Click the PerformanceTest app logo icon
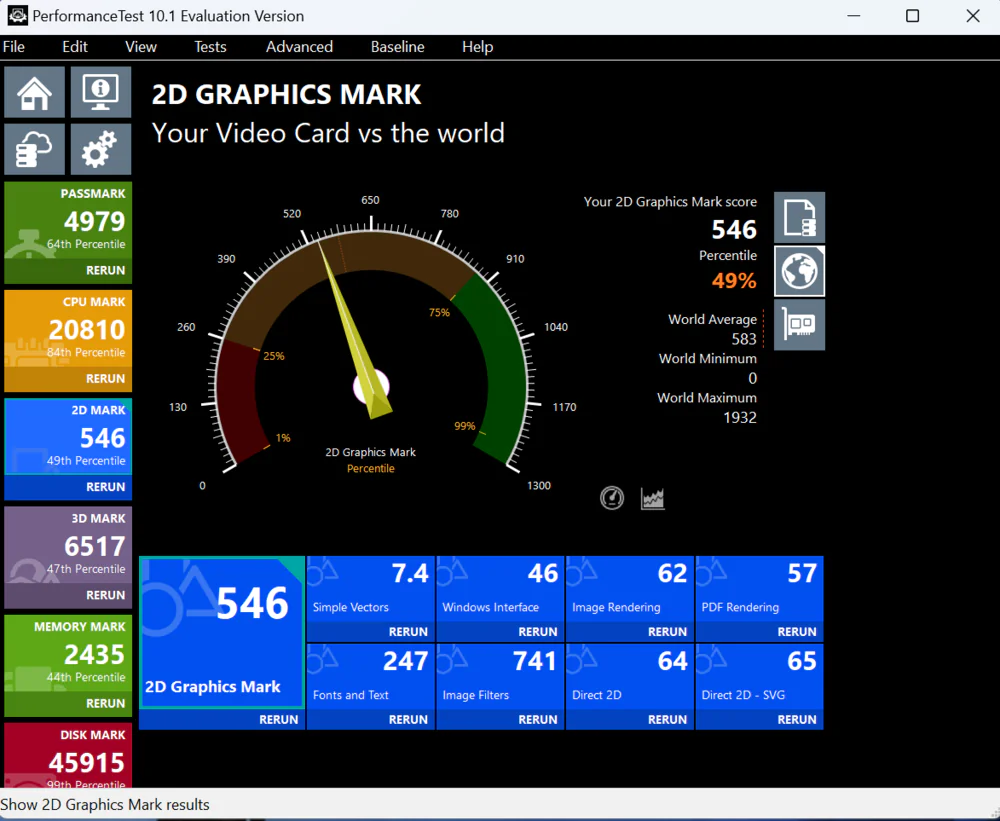This screenshot has width=1000, height=821. [x=17, y=16]
